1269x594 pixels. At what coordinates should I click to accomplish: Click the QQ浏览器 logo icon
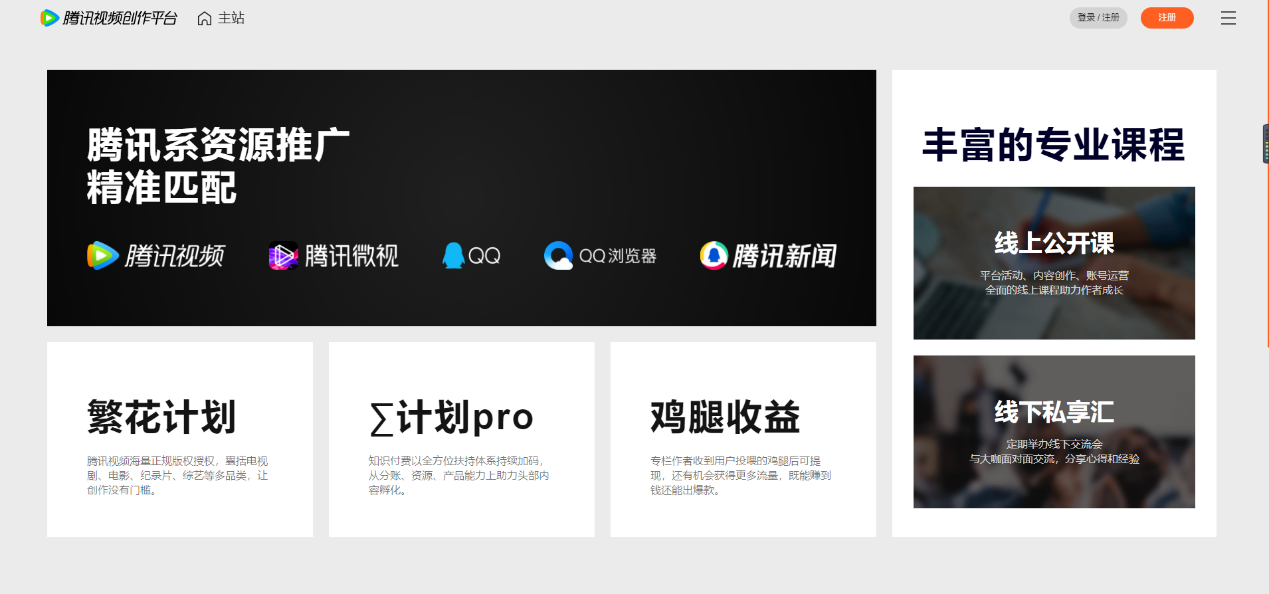(x=558, y=256)
